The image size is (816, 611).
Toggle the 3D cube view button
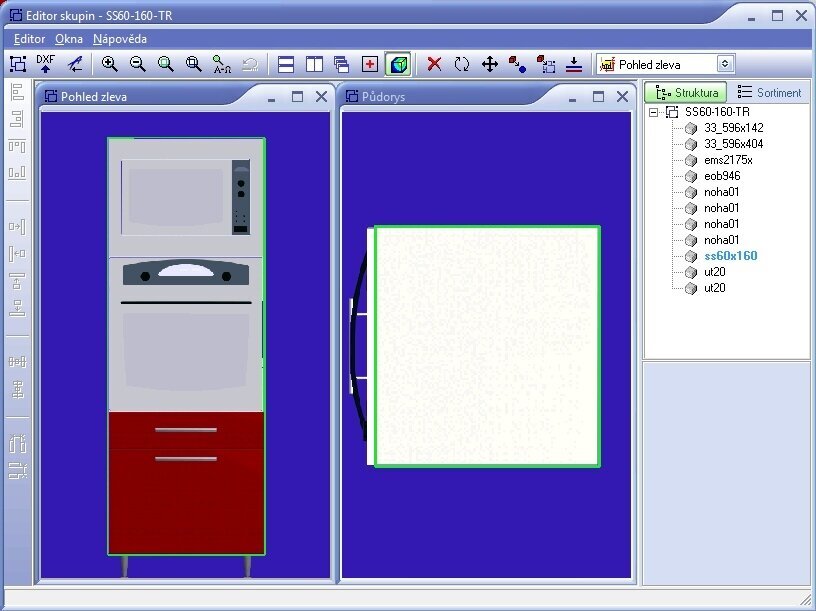398,64
